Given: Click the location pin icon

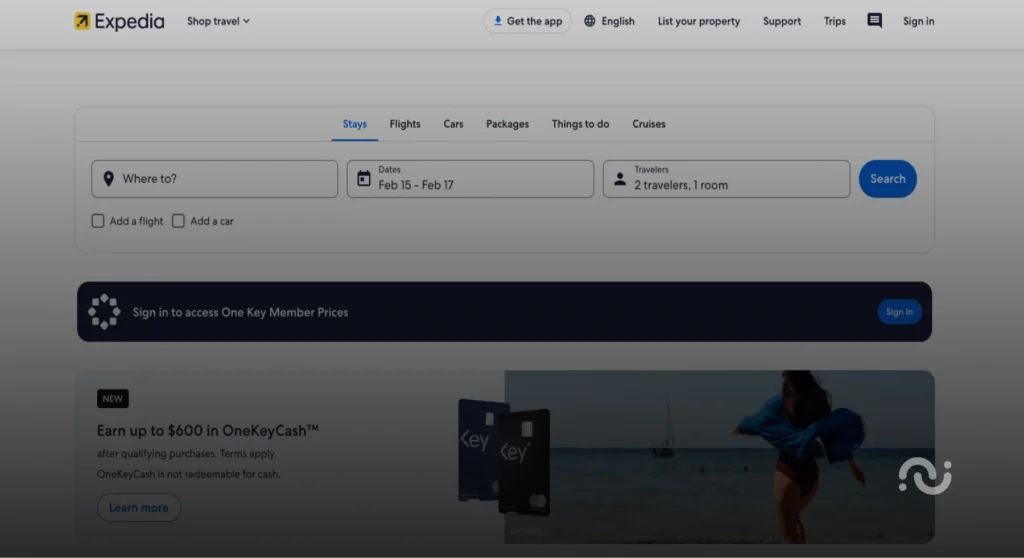Looking at the screenshot, I should pos(108,179).
